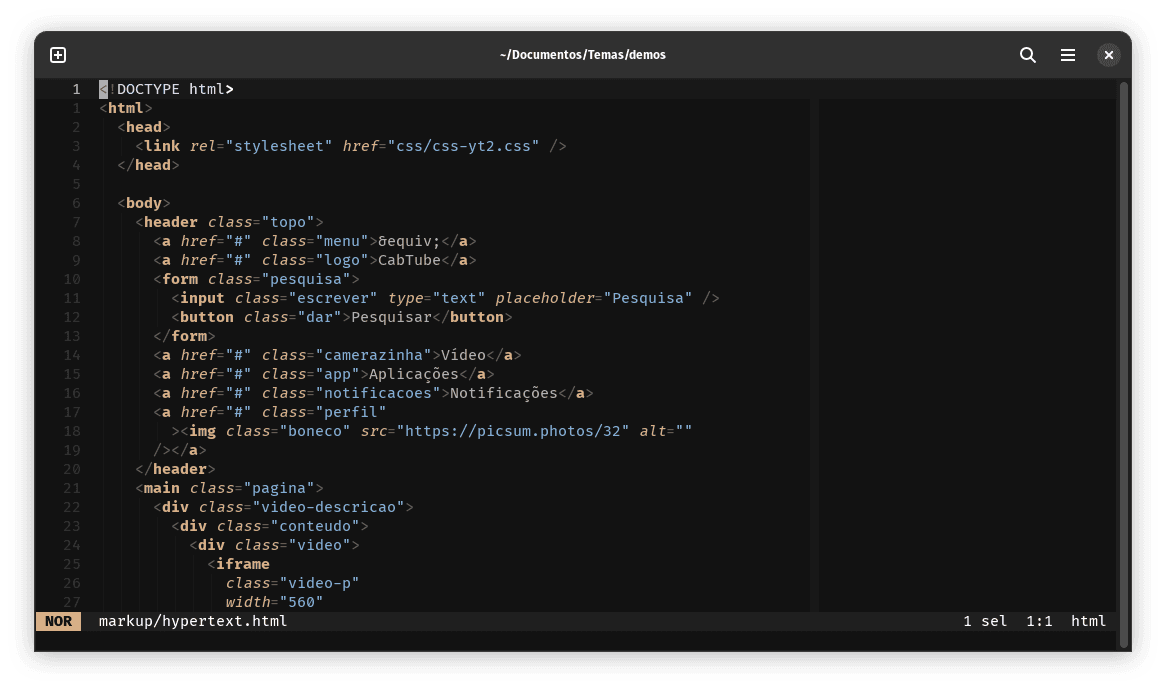The height and width of the screenshot is (689, 1166).
Task: Click the opening html tag
Action: (x=126, y=109)
